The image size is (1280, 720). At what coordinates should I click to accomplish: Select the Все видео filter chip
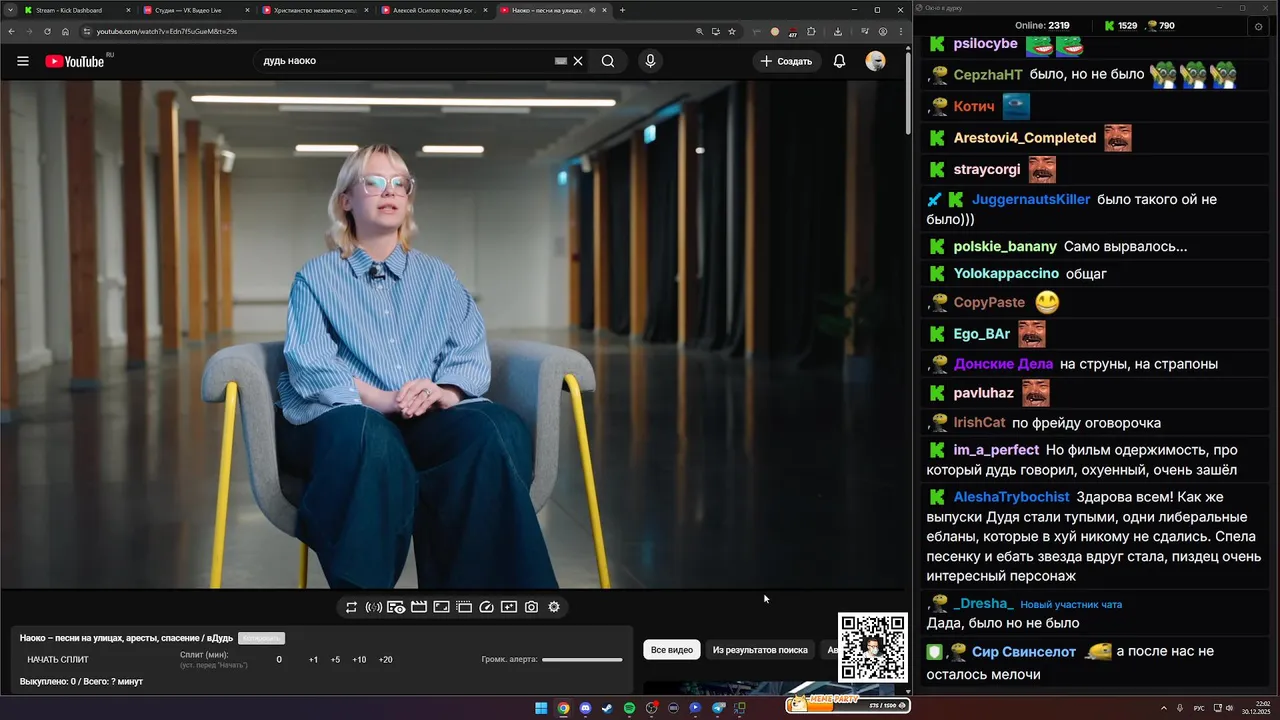click(x=672, y=650)
